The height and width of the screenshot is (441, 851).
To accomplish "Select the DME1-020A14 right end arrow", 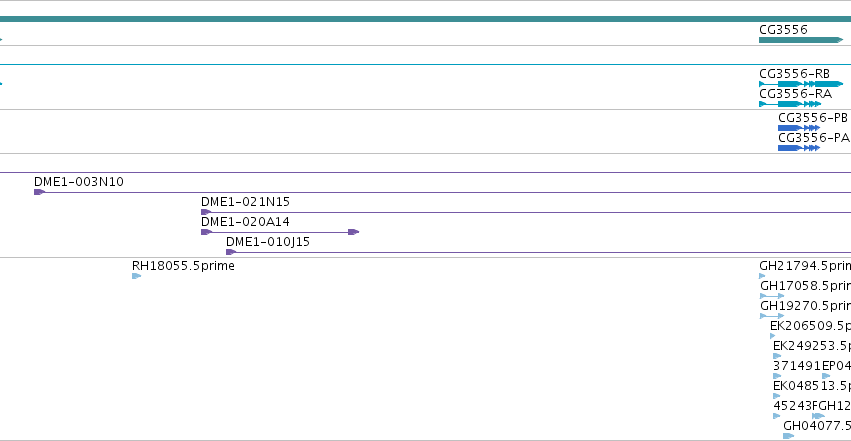I will pos(353,232).
